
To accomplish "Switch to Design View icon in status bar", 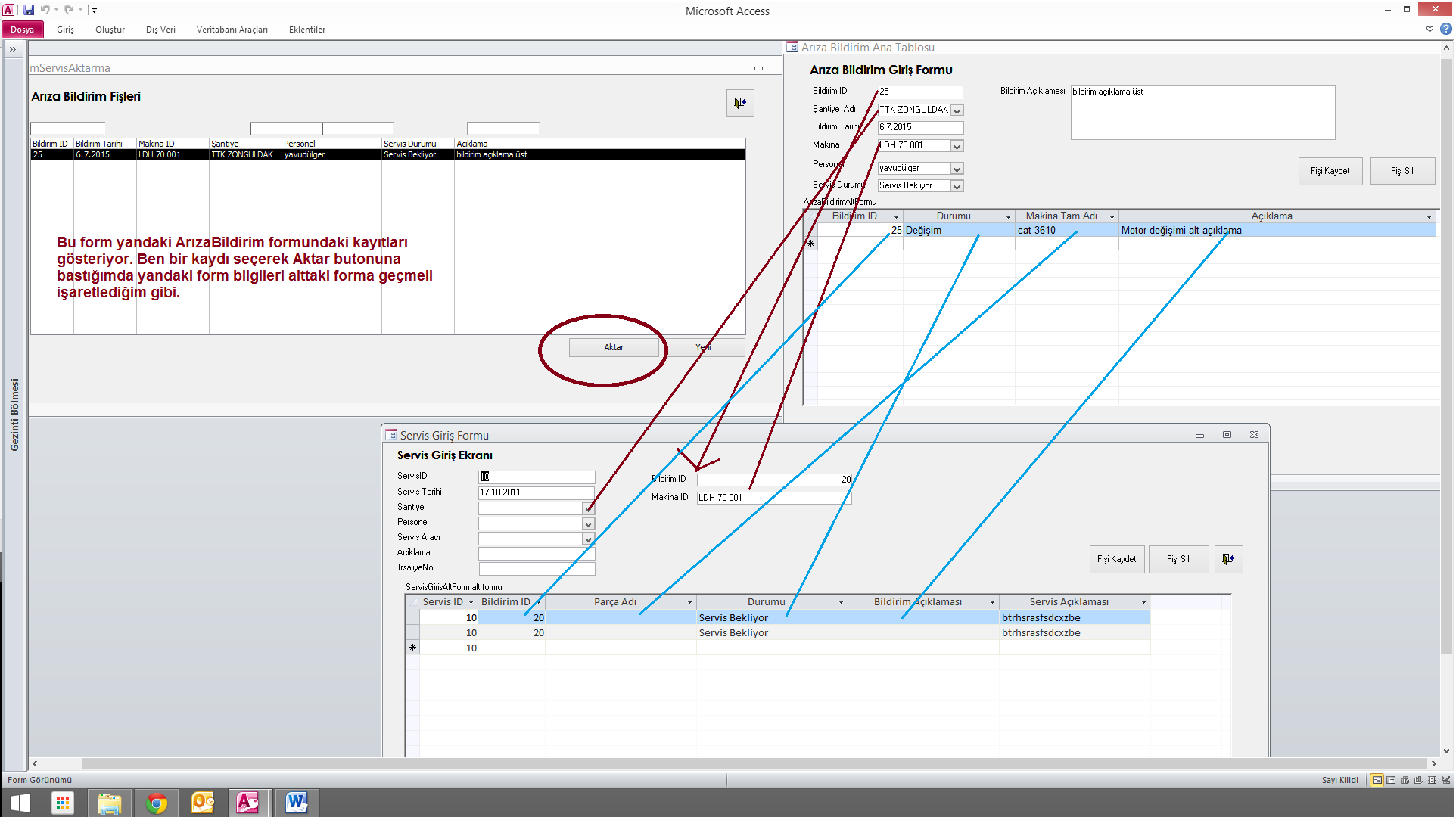I will (x=1446, y=780).
